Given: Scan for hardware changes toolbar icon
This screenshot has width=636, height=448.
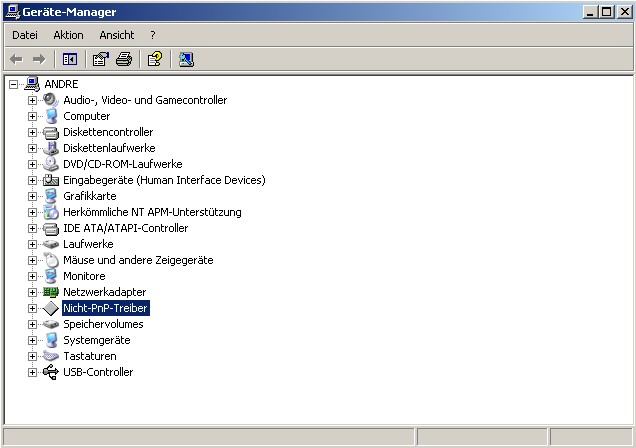Looking at the screenshot, I should point(186,60).
